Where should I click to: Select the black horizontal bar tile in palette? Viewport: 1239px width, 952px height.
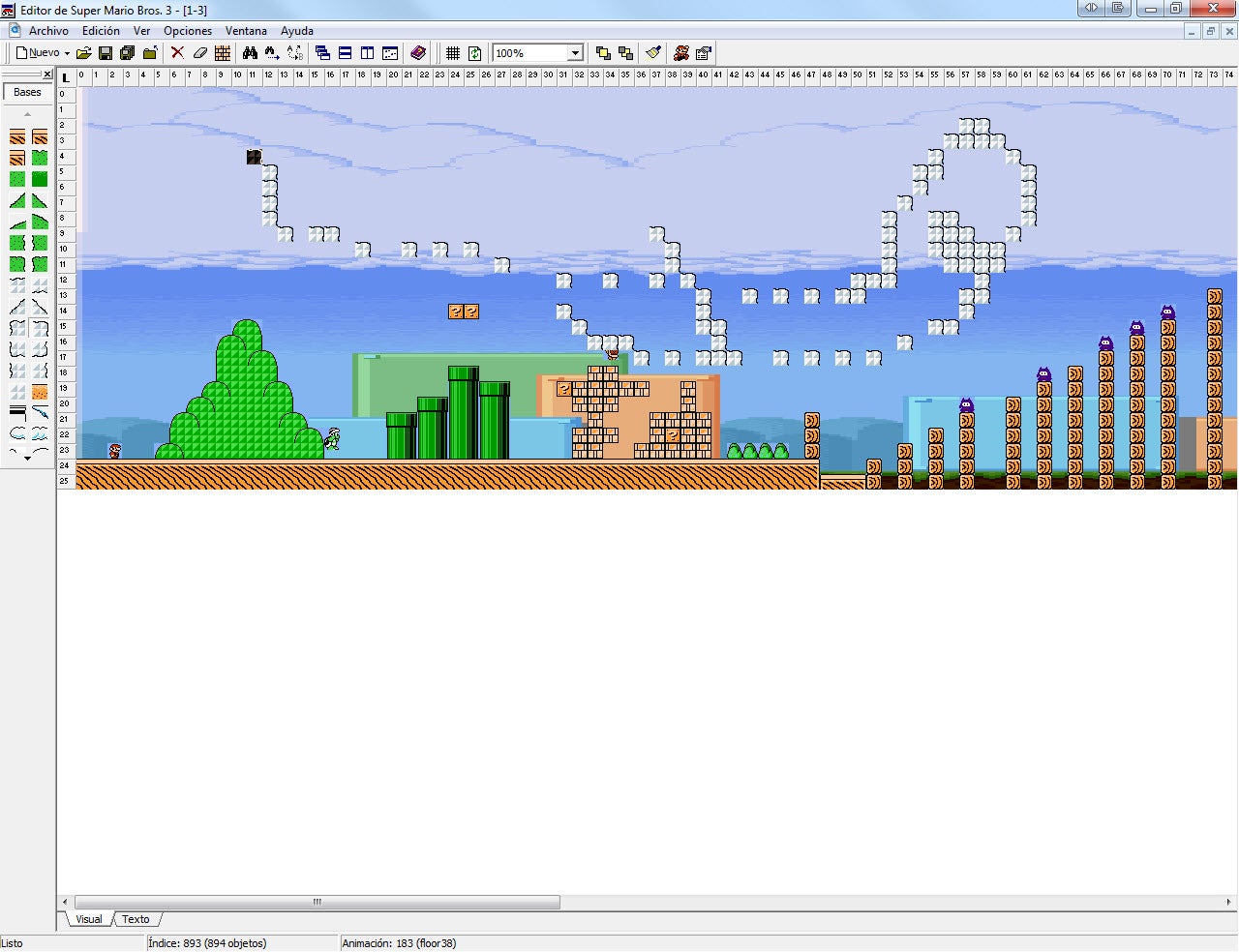point(16,414)
